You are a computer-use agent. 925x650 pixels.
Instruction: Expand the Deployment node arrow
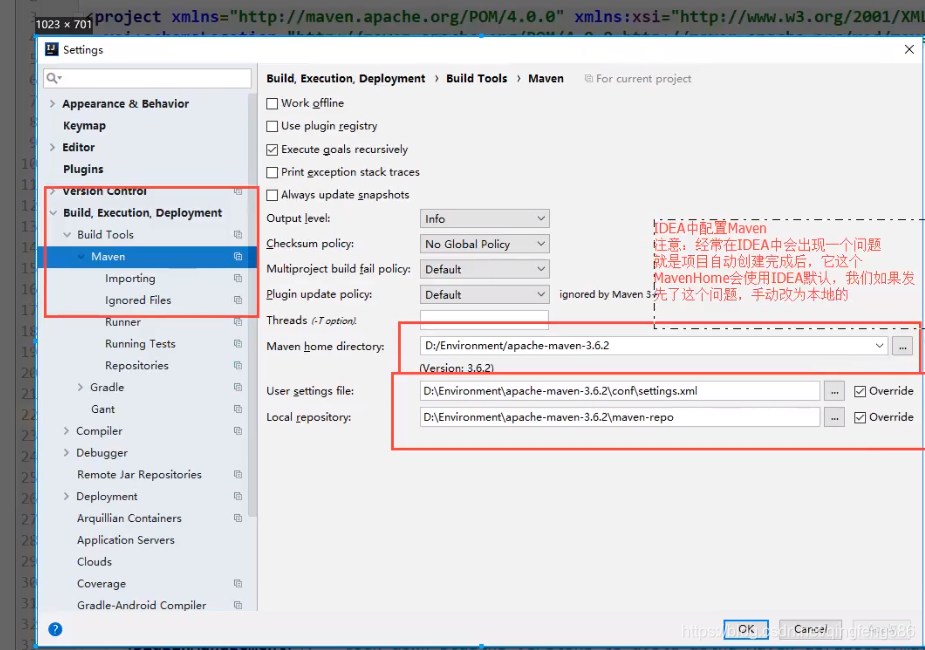pos(66,497)
